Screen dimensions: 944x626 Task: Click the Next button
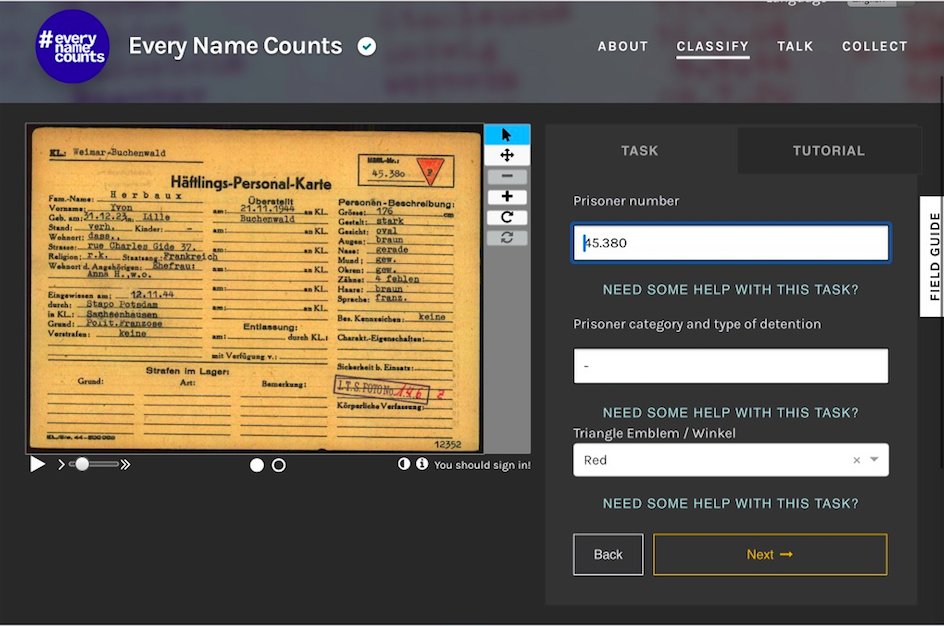(770, 554)
